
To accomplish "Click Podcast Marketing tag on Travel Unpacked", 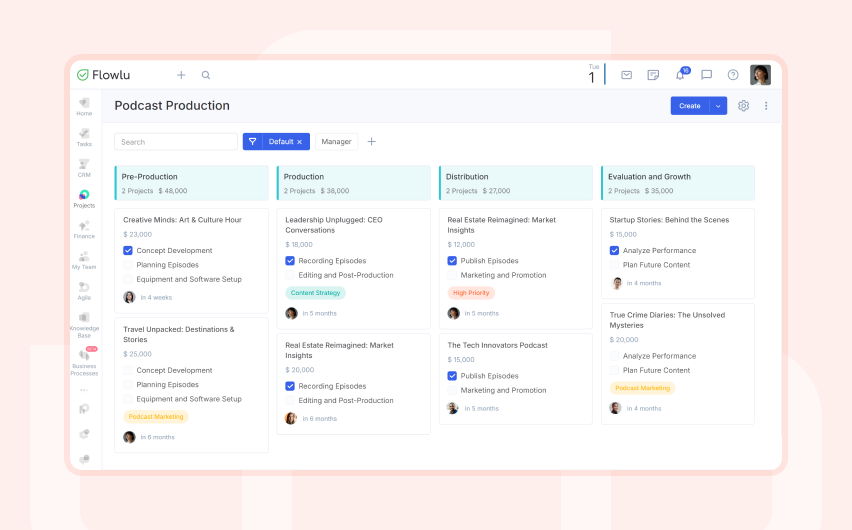I will point(156,417).
